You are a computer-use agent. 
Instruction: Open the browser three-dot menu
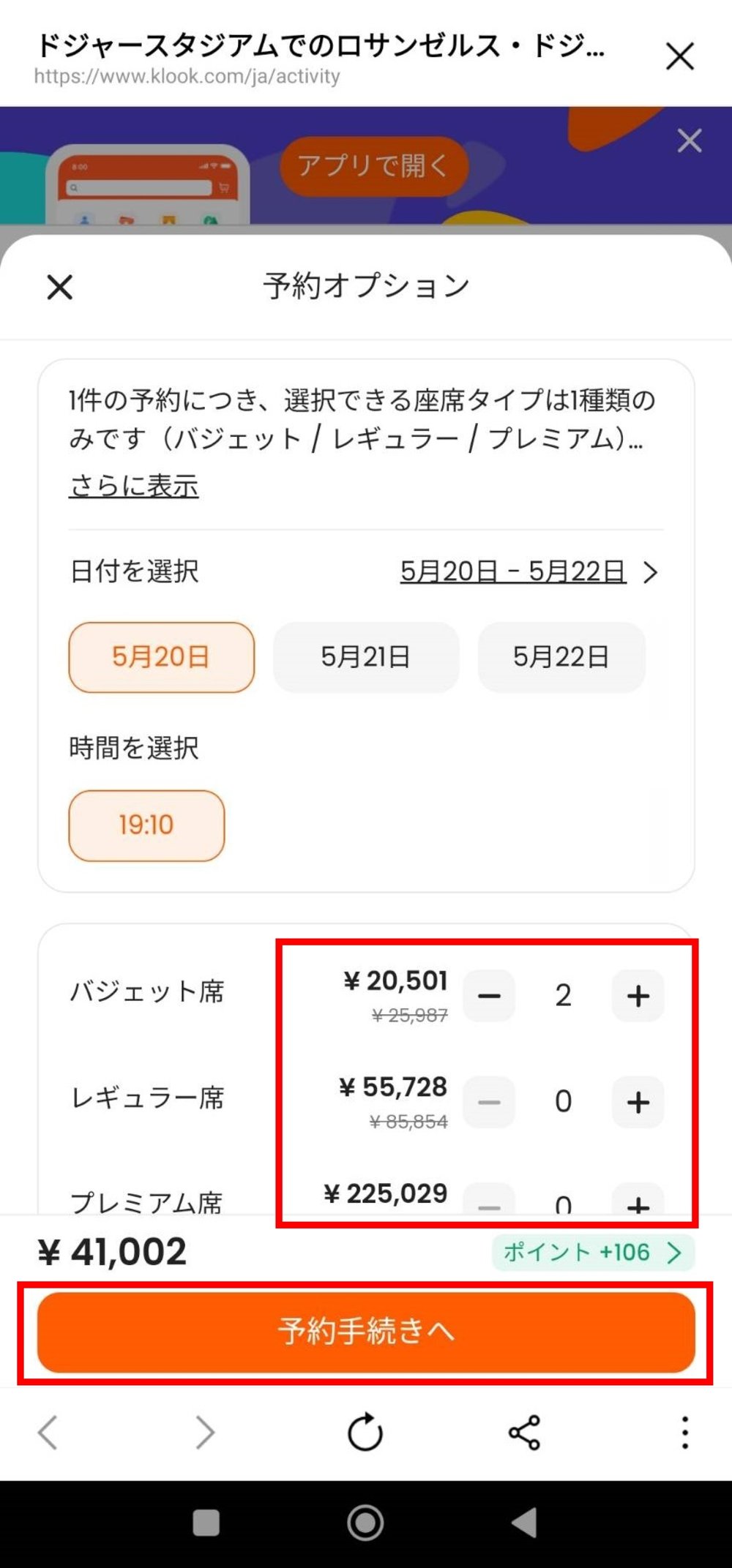[x=684, y=1433]
